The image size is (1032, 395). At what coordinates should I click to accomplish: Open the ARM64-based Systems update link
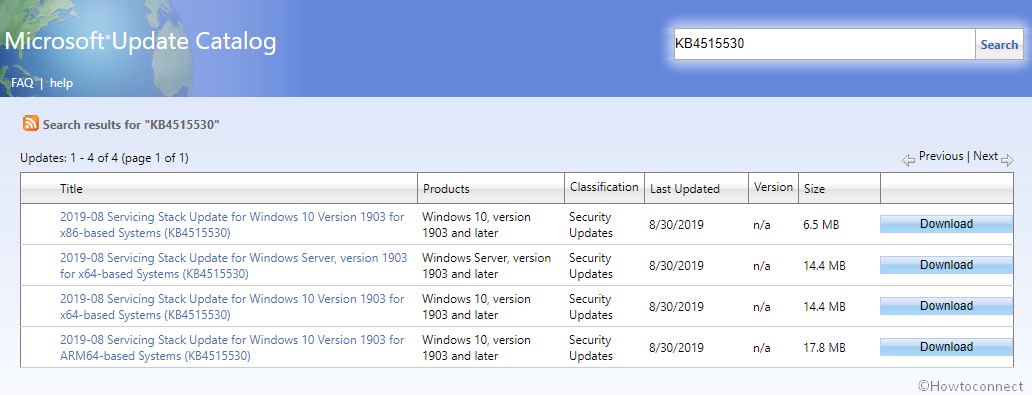coord(232,348)
